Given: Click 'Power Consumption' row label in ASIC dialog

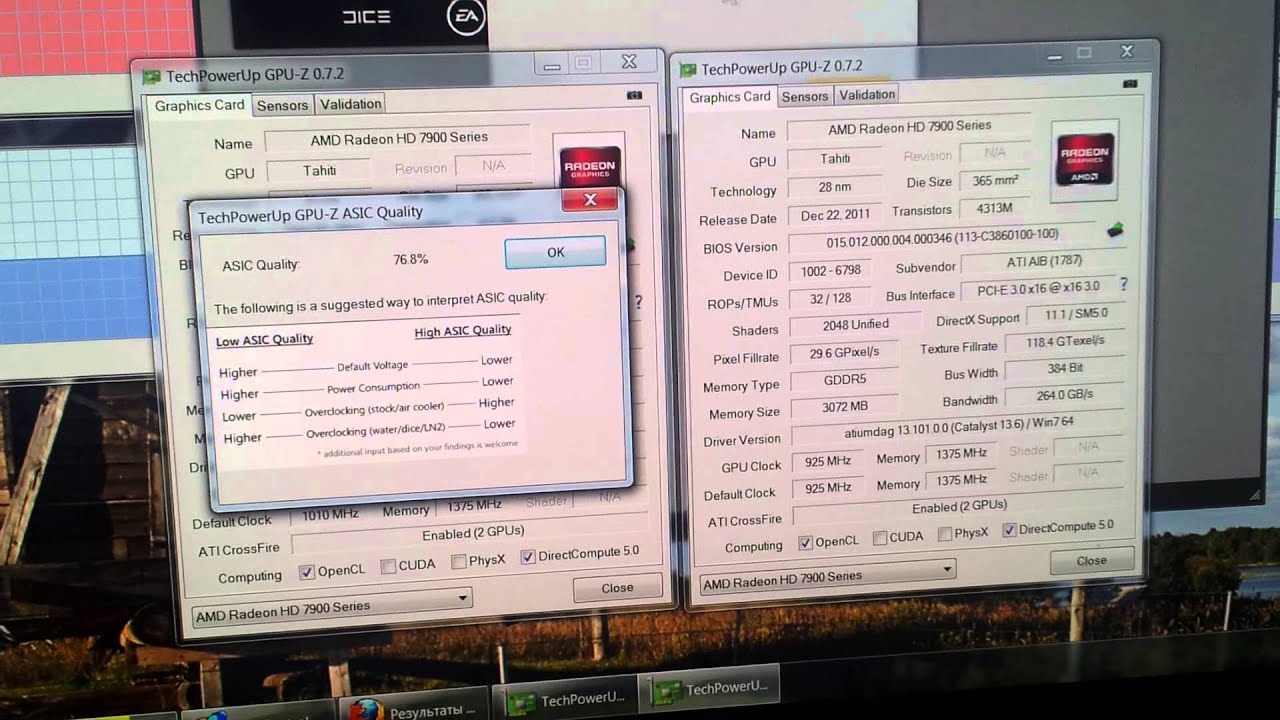Looking at the screenshot, I should click(x=373, y=388).
